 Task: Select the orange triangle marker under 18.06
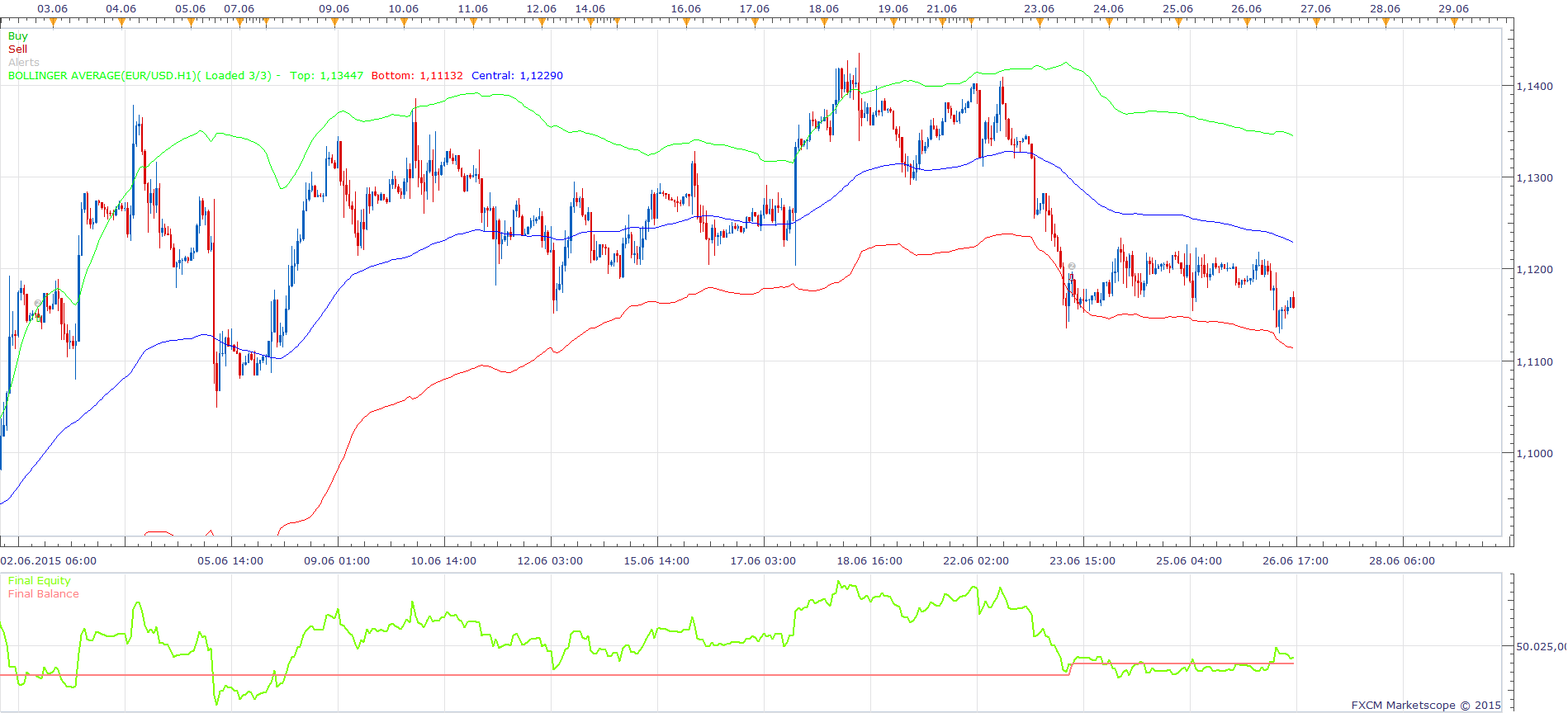point(824,22)
